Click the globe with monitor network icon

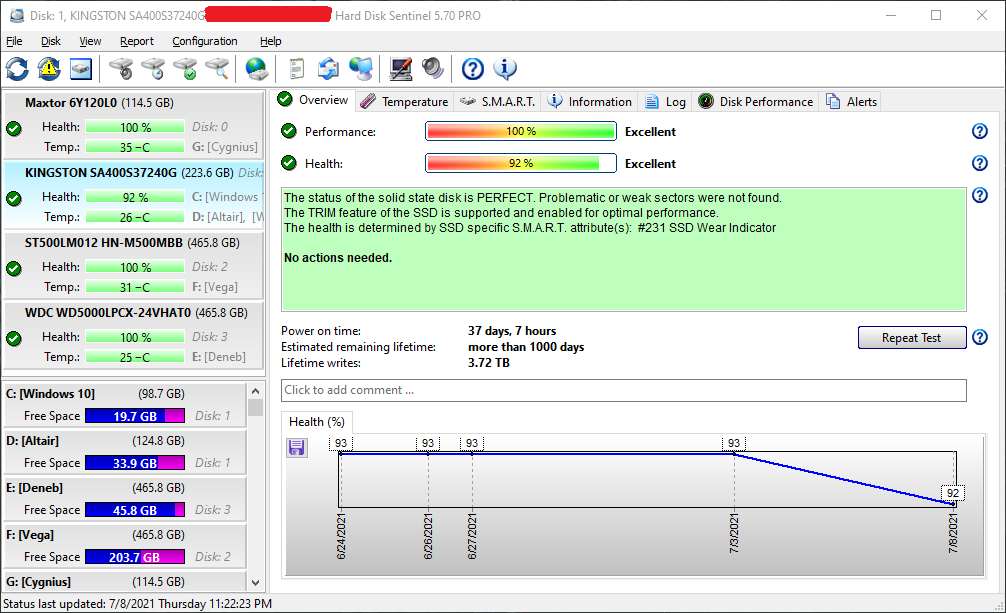coord(361,69)
